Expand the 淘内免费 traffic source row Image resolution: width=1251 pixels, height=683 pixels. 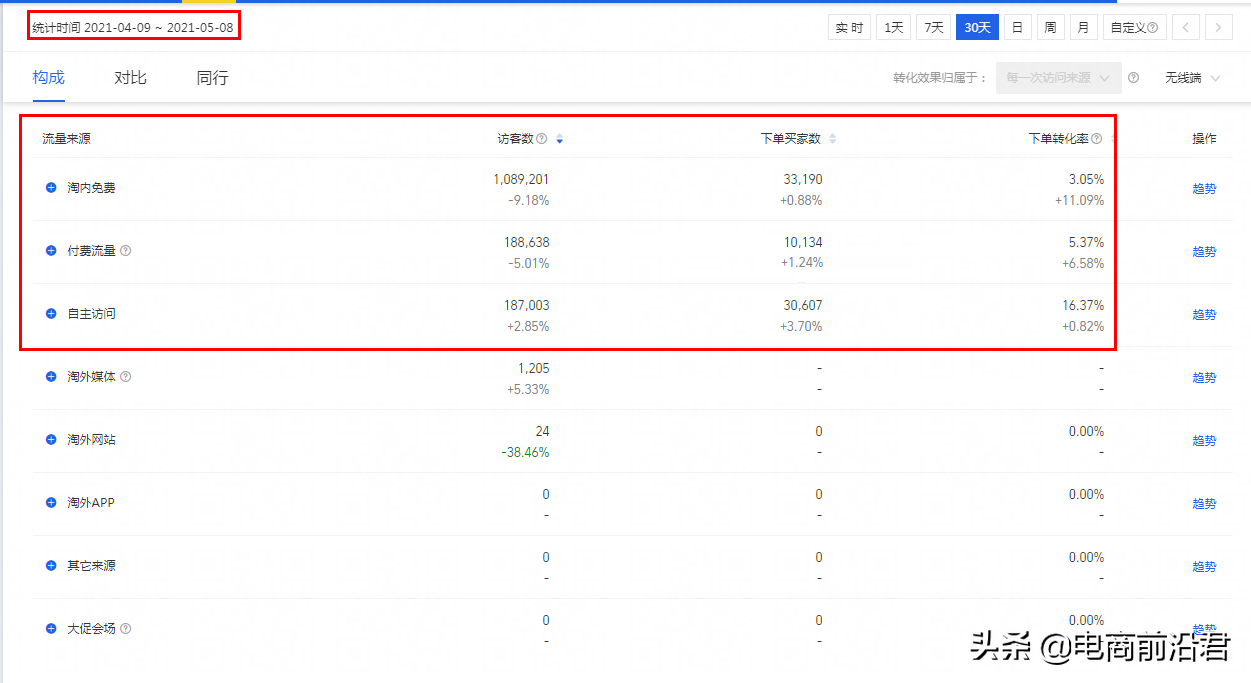click(51, 188)
